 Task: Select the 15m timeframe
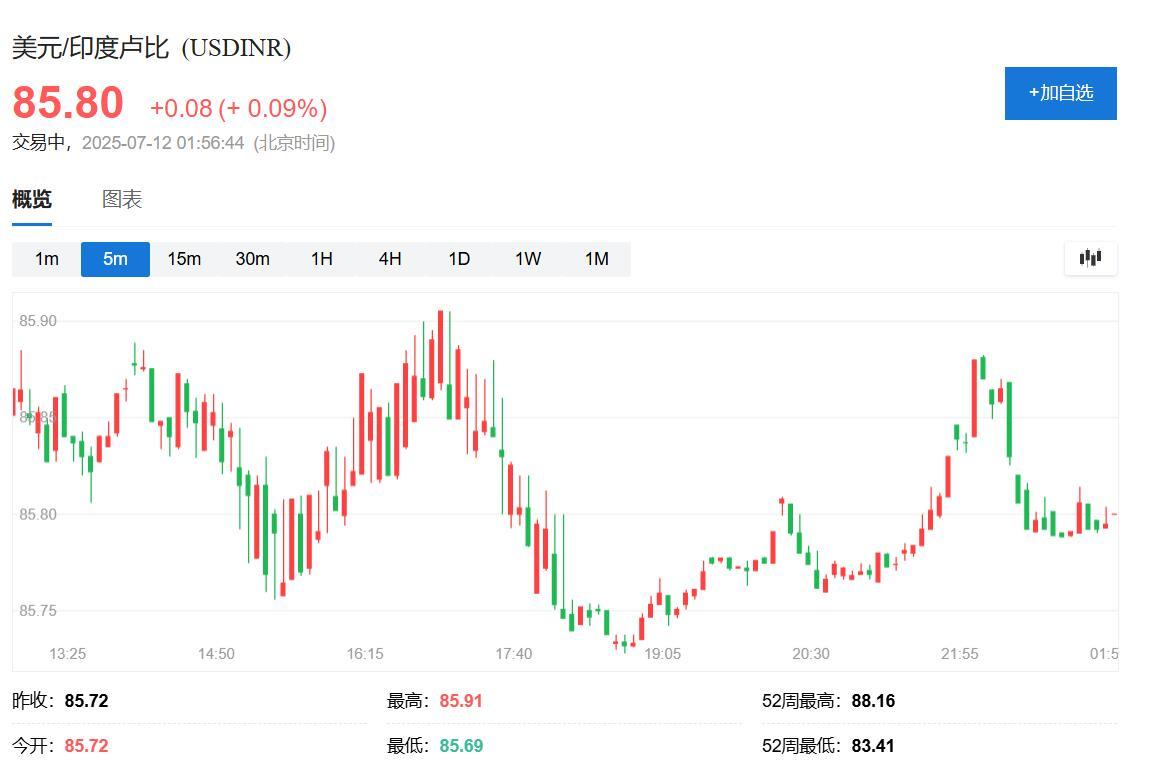(184, 259)
